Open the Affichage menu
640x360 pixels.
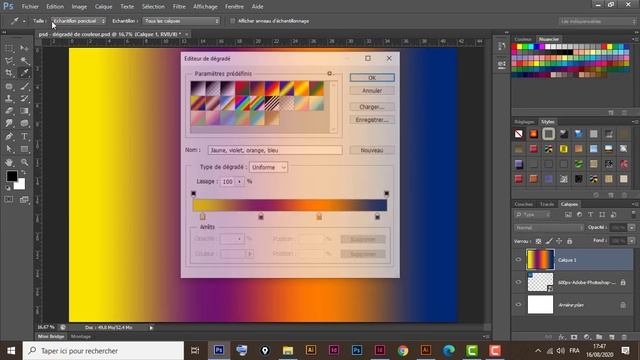pos(205,7)
